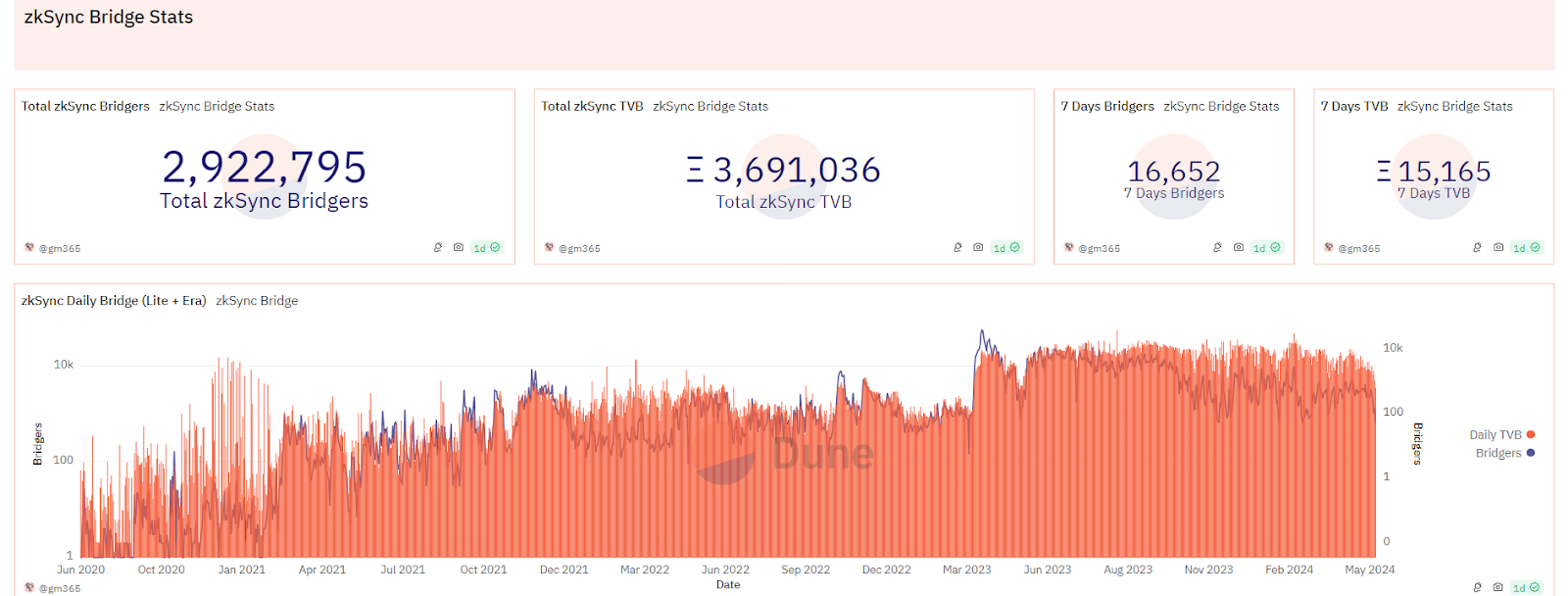Open 'zkSync Bridge Stats' link on Total zkSync TVB card
This screenshot has width=1568, height=596.
point(710,106)
